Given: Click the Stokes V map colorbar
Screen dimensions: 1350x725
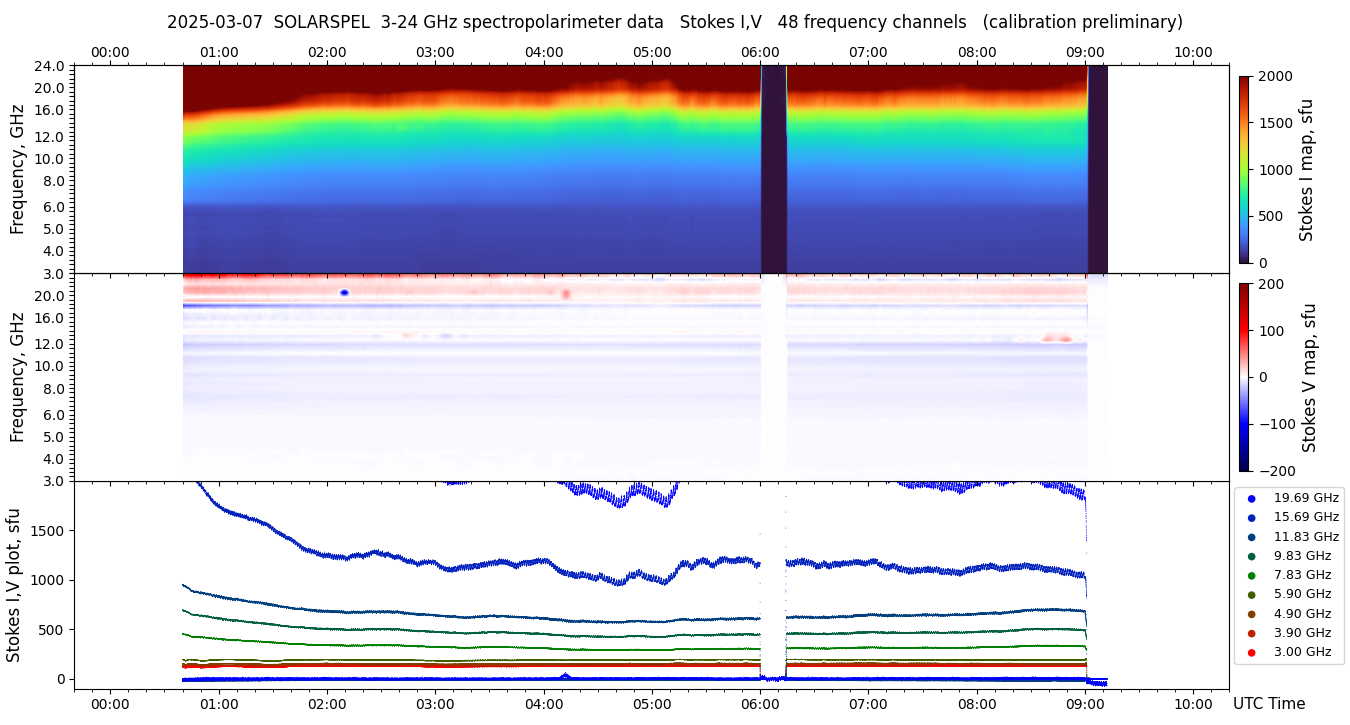Looking at the screenshot, I should [x=1244, y=377].
